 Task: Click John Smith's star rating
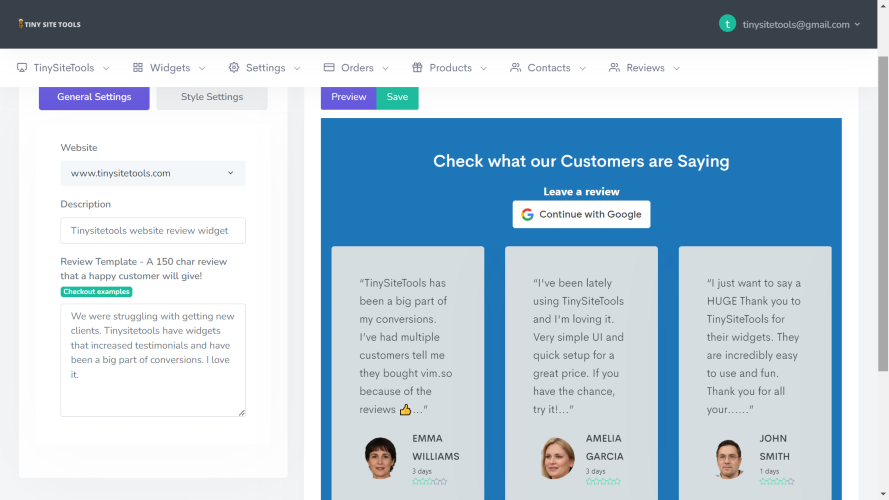point(777,481)
